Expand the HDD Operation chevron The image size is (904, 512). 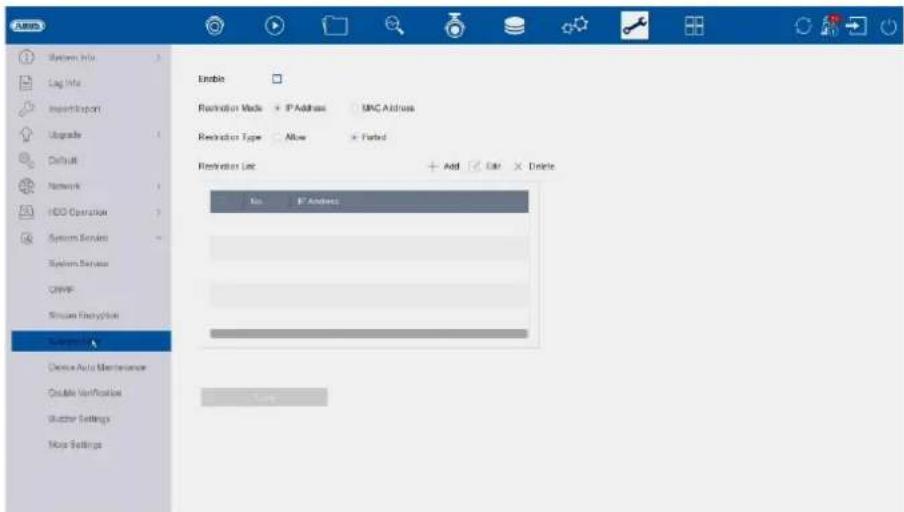(x=158, y=212)
